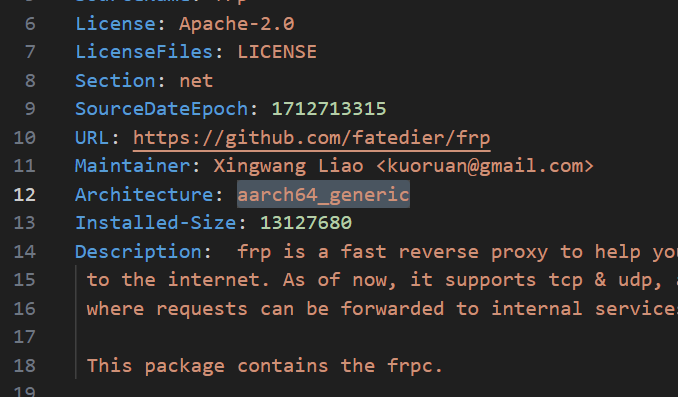This screenshot has width=678, height=397.
Task: Click the SourceDateEpoch number 1712713315
Action: tap(329, 109)
